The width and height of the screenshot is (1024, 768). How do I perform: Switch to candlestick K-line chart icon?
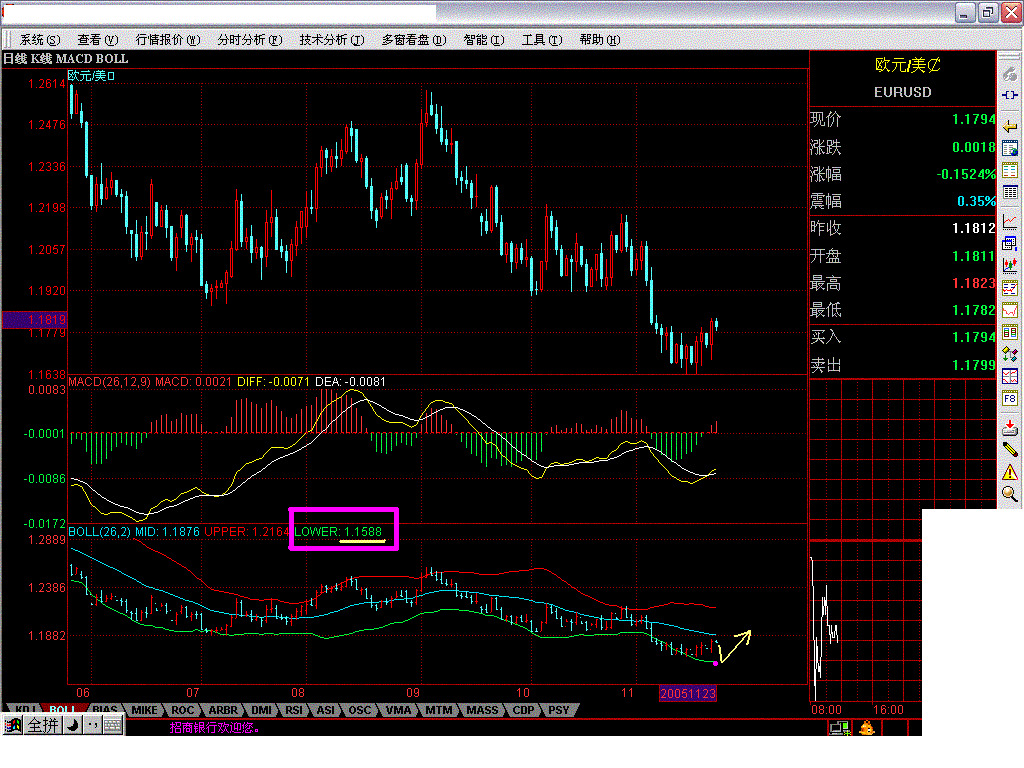point(1010,265)
